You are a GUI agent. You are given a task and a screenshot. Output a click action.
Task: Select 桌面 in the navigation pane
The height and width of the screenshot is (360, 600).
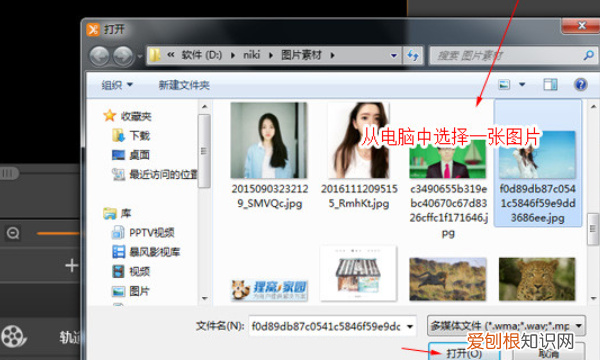click(131, 155)
